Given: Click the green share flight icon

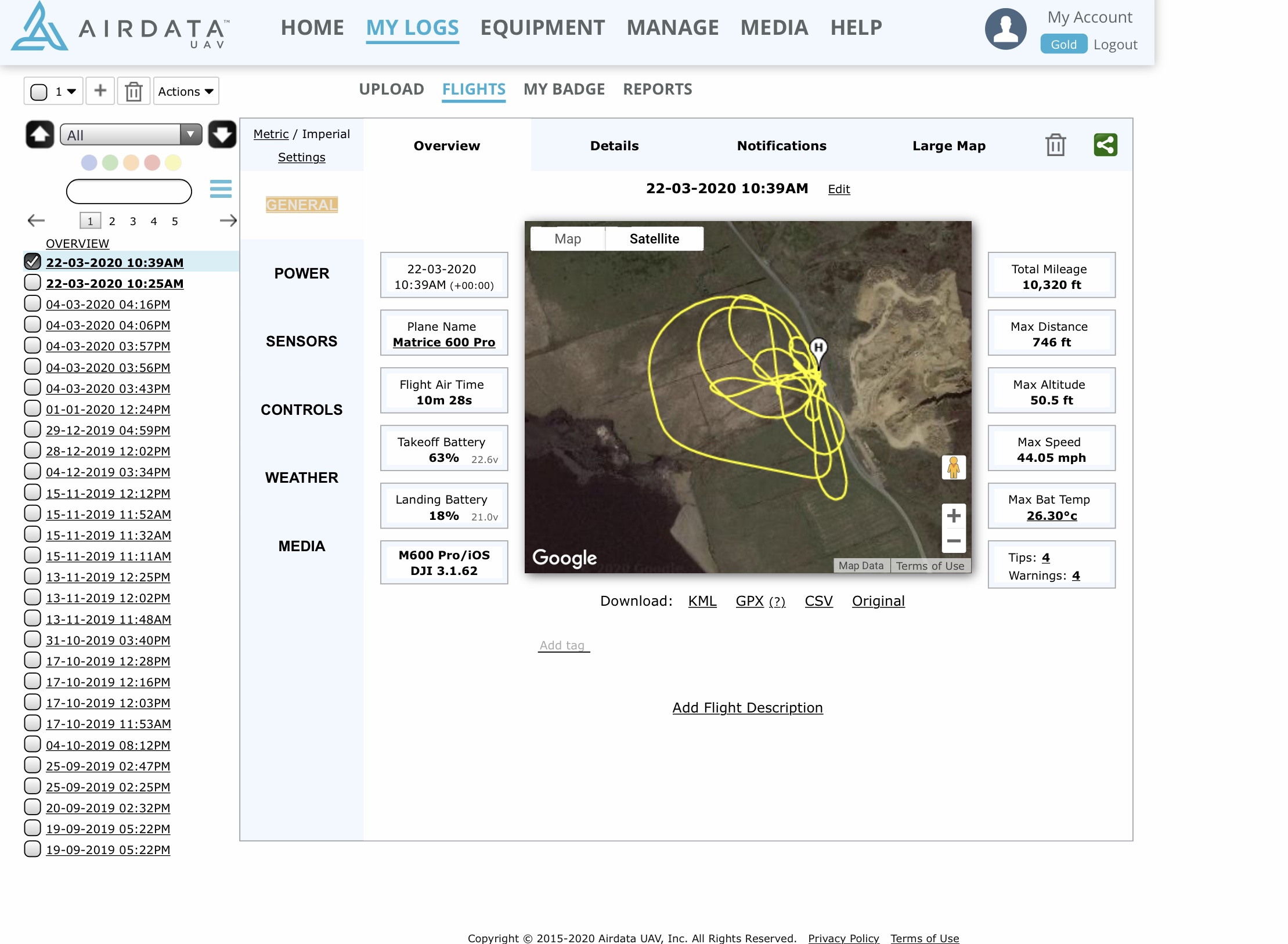Looking at the screenshot, I should point(1105,145).
